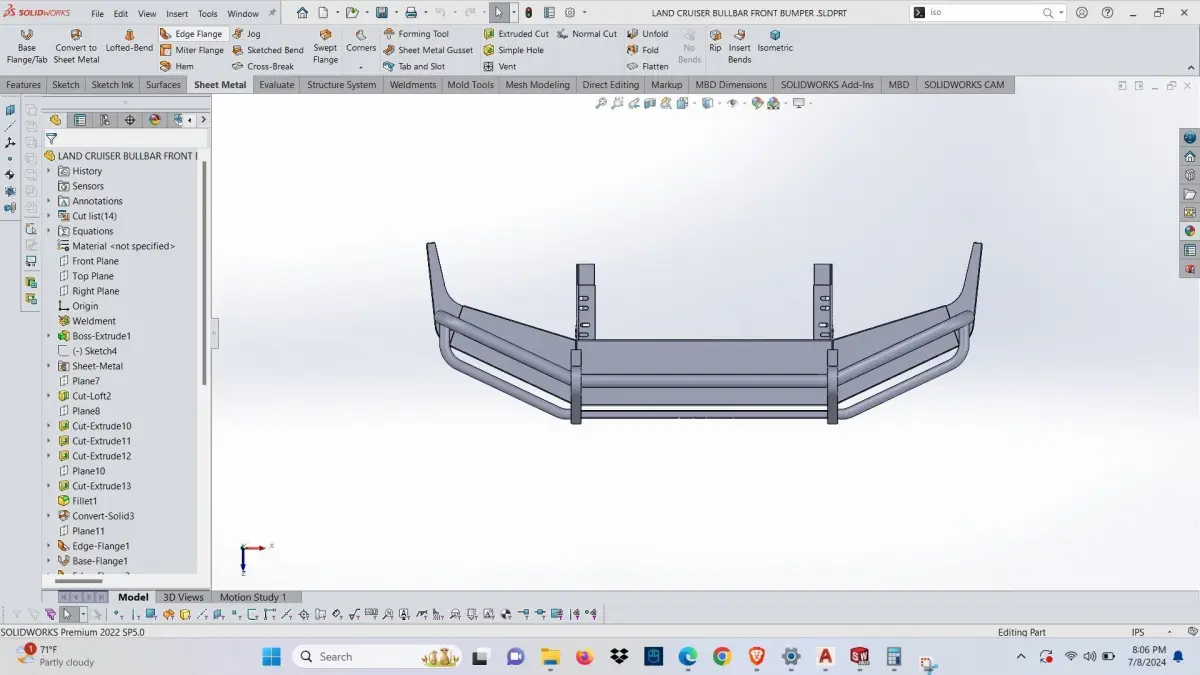
Task: Click the Unfold tool
Action: pos(647,34)
